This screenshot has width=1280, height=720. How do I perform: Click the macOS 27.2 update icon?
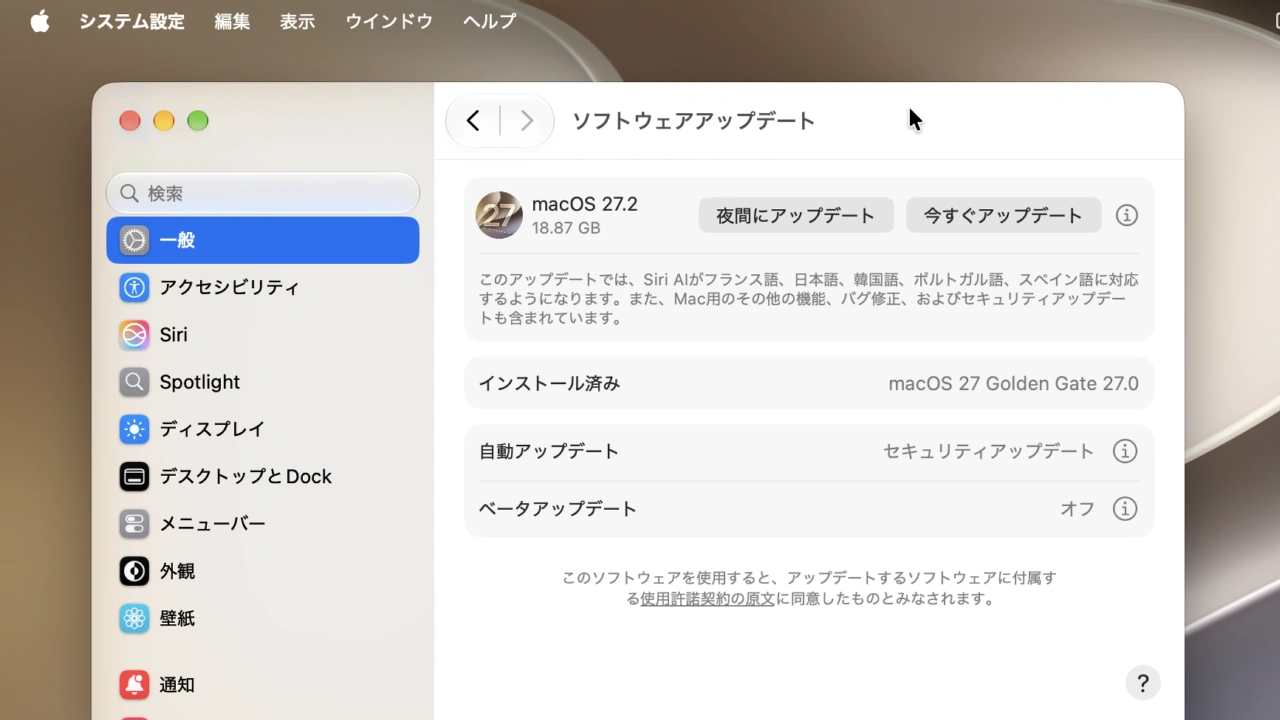[x=499, y=215]
